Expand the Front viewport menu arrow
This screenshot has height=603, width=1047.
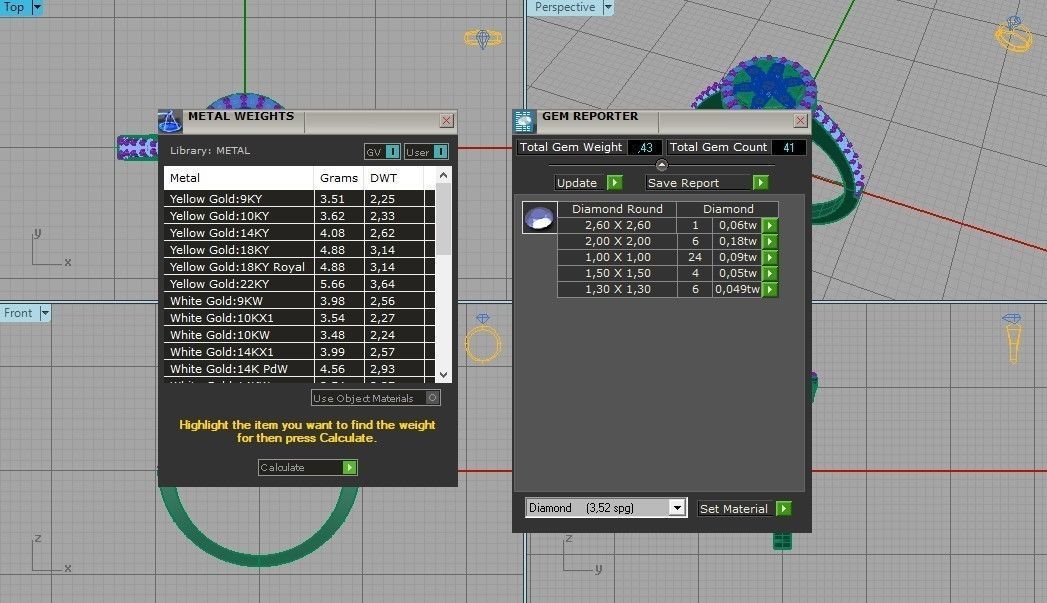45,313
